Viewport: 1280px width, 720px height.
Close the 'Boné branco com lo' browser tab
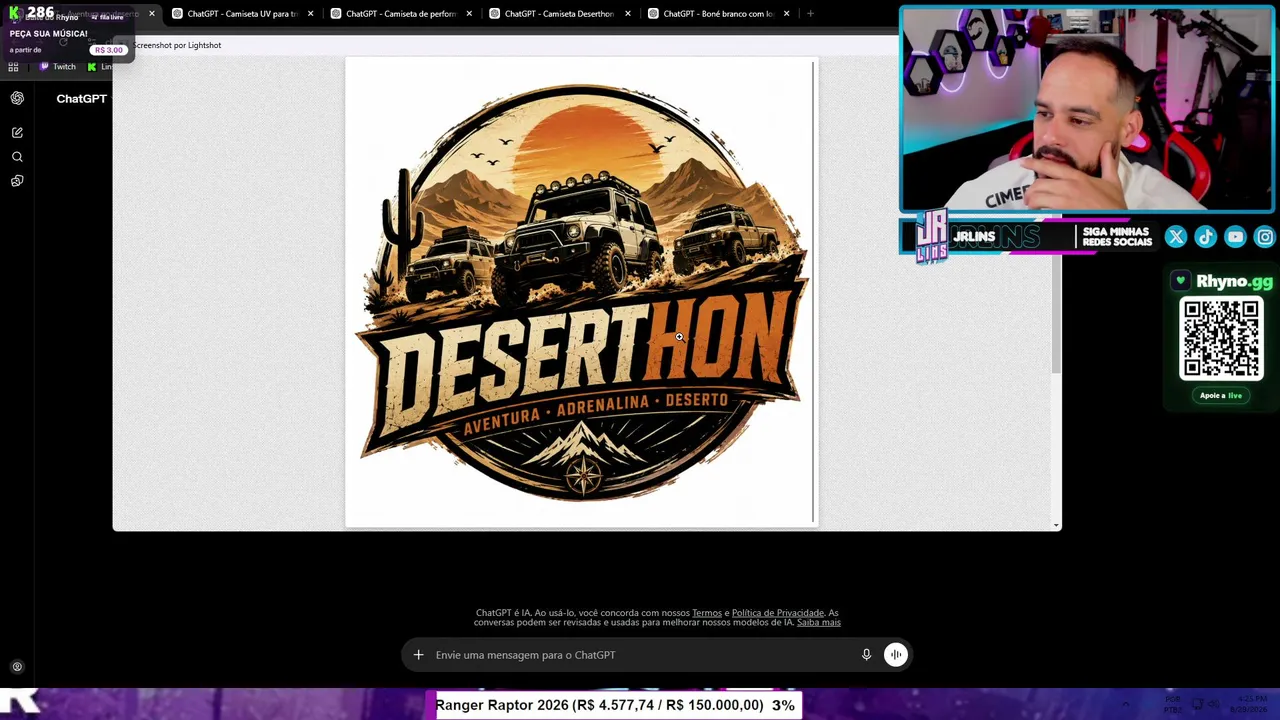click(786, 14)
